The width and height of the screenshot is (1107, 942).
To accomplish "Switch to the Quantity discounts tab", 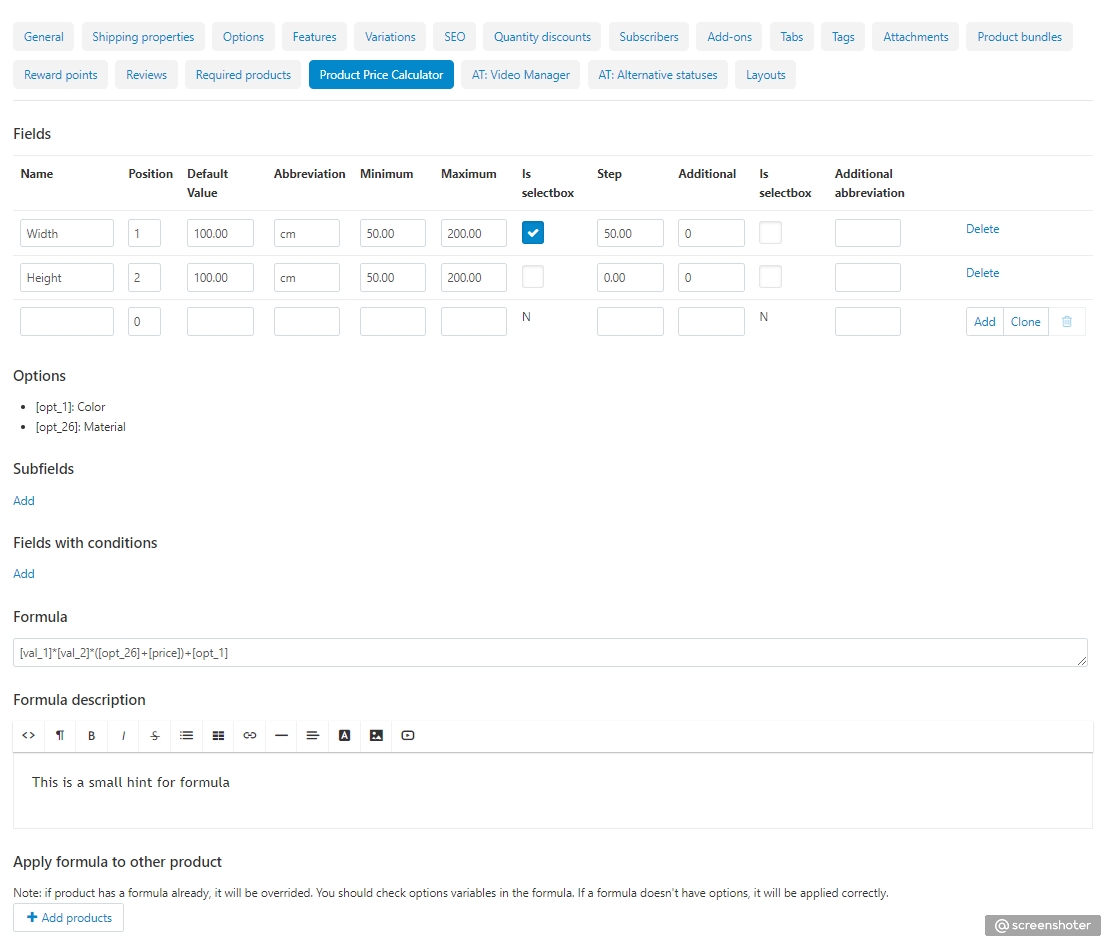I will [542, 37].
